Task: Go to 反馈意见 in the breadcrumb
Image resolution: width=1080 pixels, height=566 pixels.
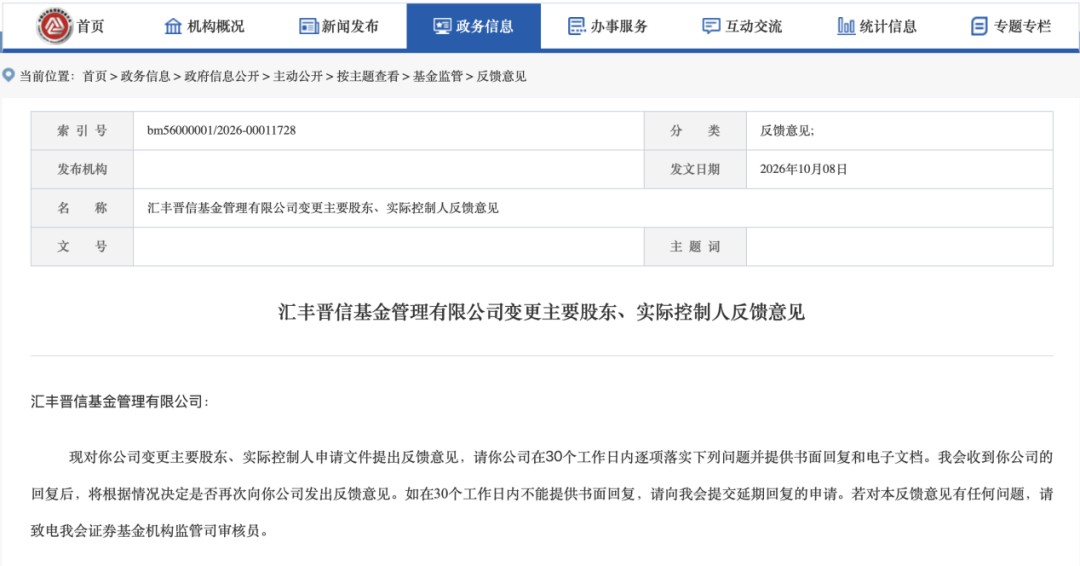Action: [501, 76]
